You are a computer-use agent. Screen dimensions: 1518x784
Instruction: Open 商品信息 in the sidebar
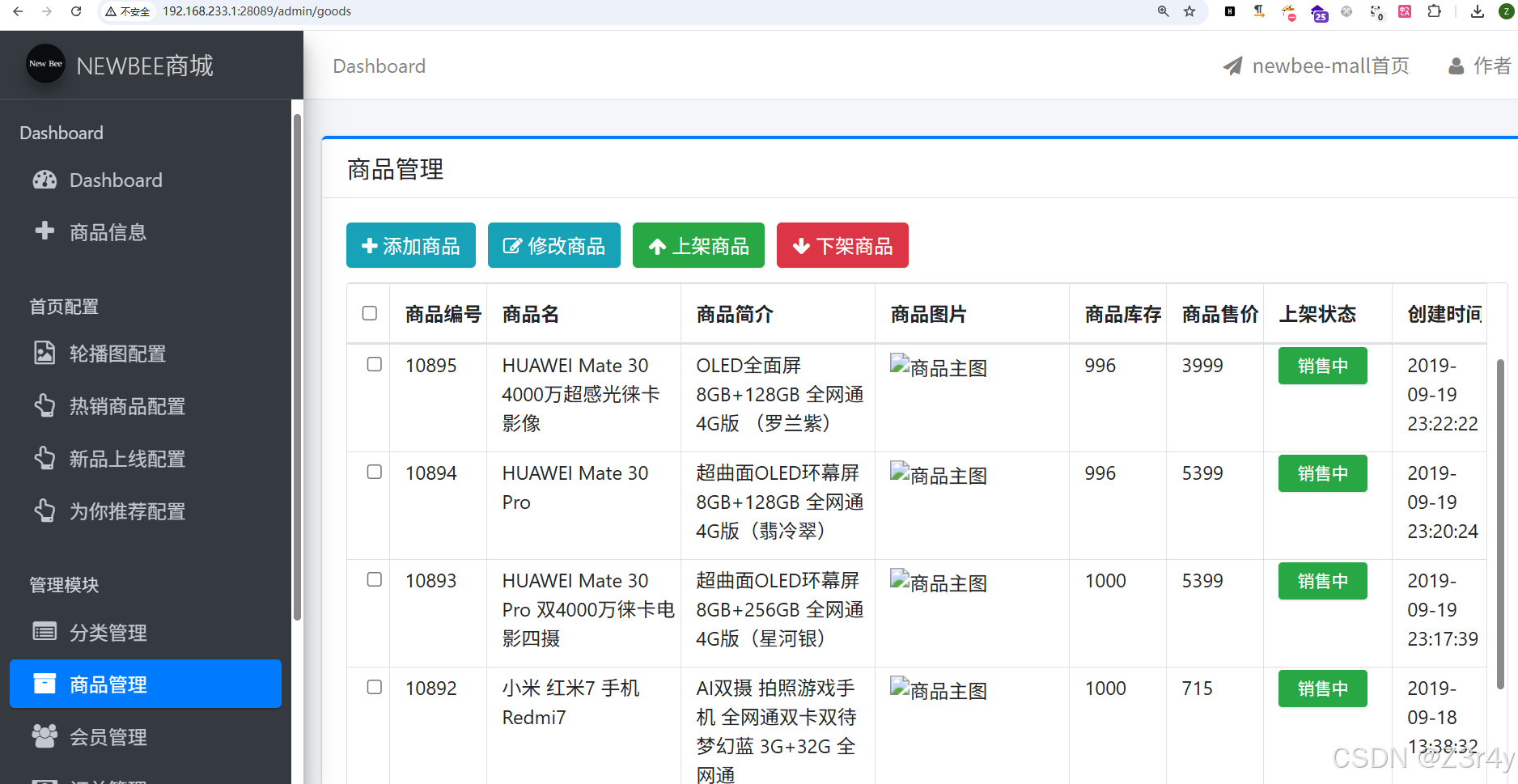[146, 232]
